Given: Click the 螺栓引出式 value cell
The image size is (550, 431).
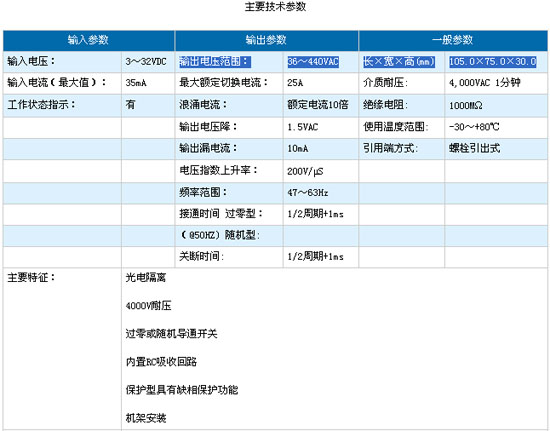Looking at the screenshot, I should (496, 148).
